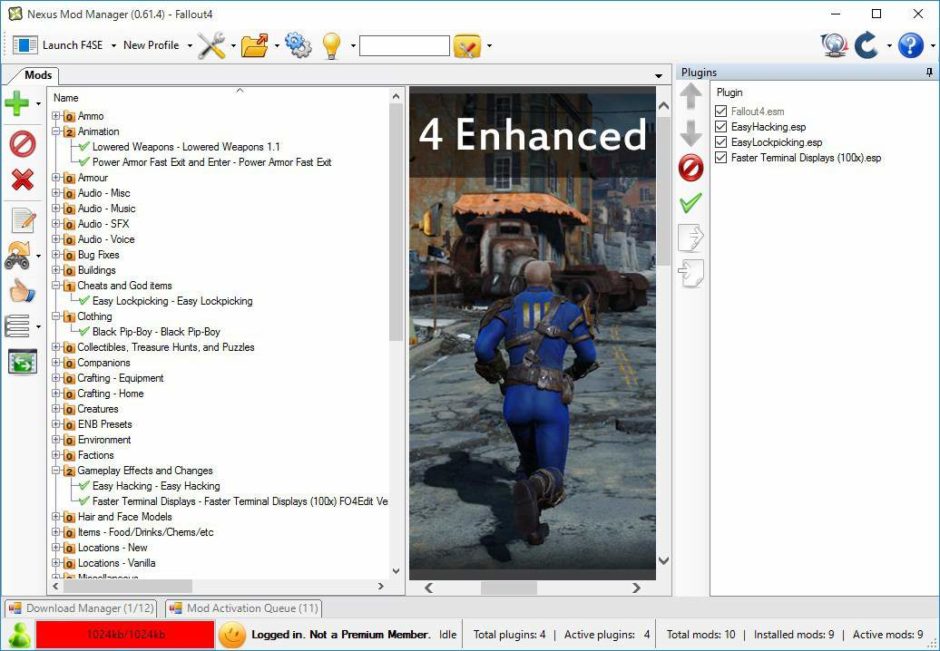
Task: Disable the Faster Terminal Displays plugin checkbox
Action: 721,157
